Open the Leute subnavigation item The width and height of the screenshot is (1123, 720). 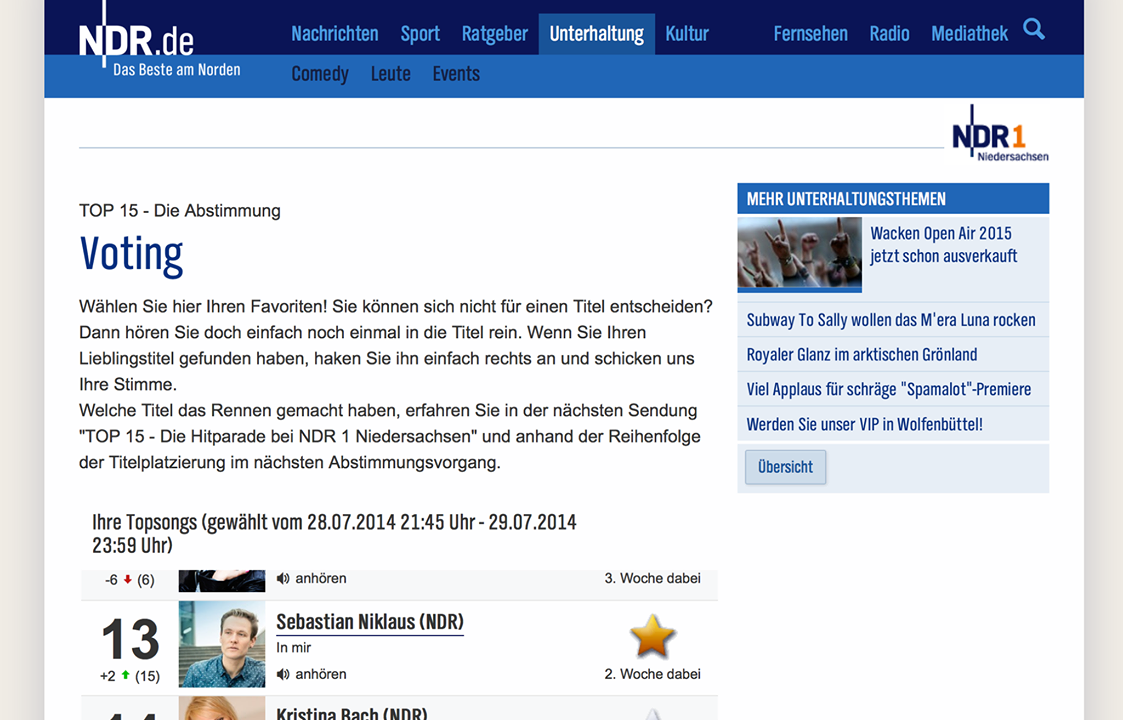390,74
